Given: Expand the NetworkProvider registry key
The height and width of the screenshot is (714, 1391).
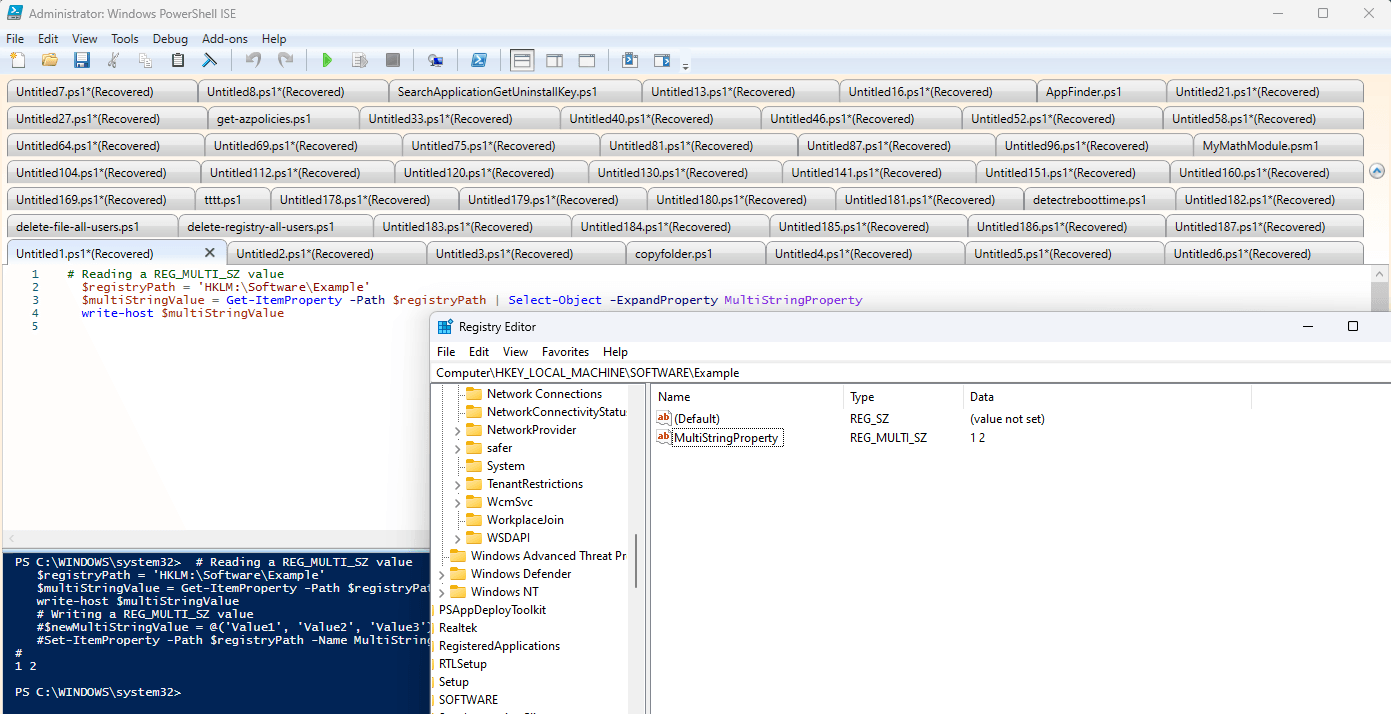Looking at the screenshot, I should pyautogui.click(x=457, y=430).
